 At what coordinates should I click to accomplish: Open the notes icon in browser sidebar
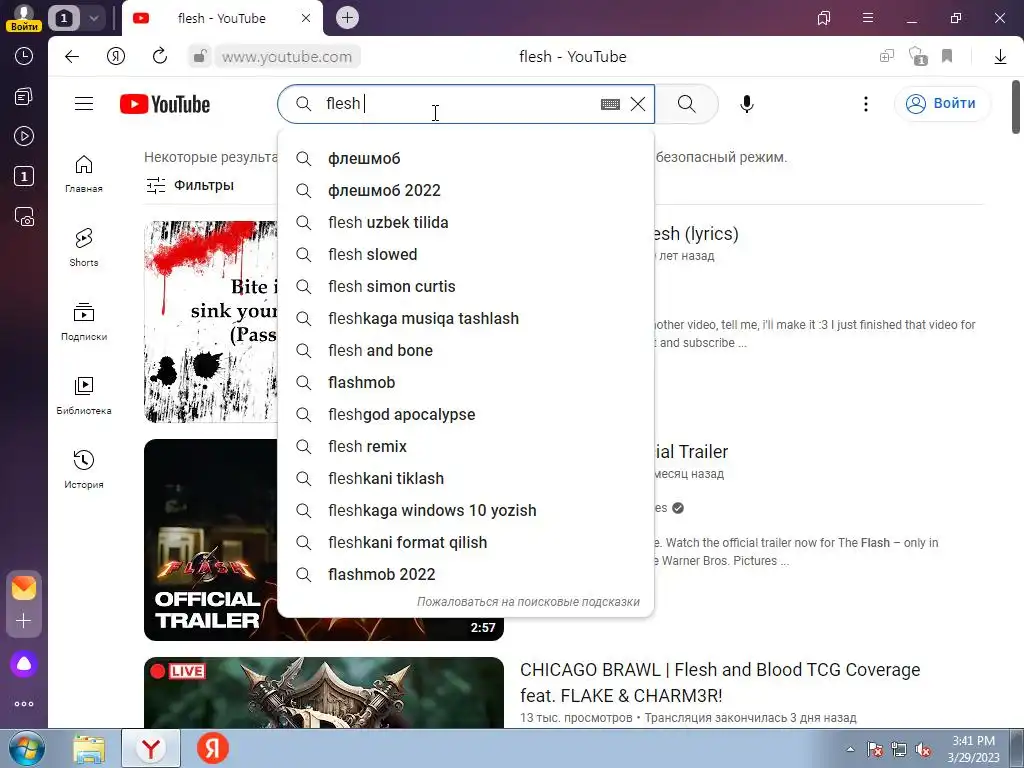tap(24, 97)
